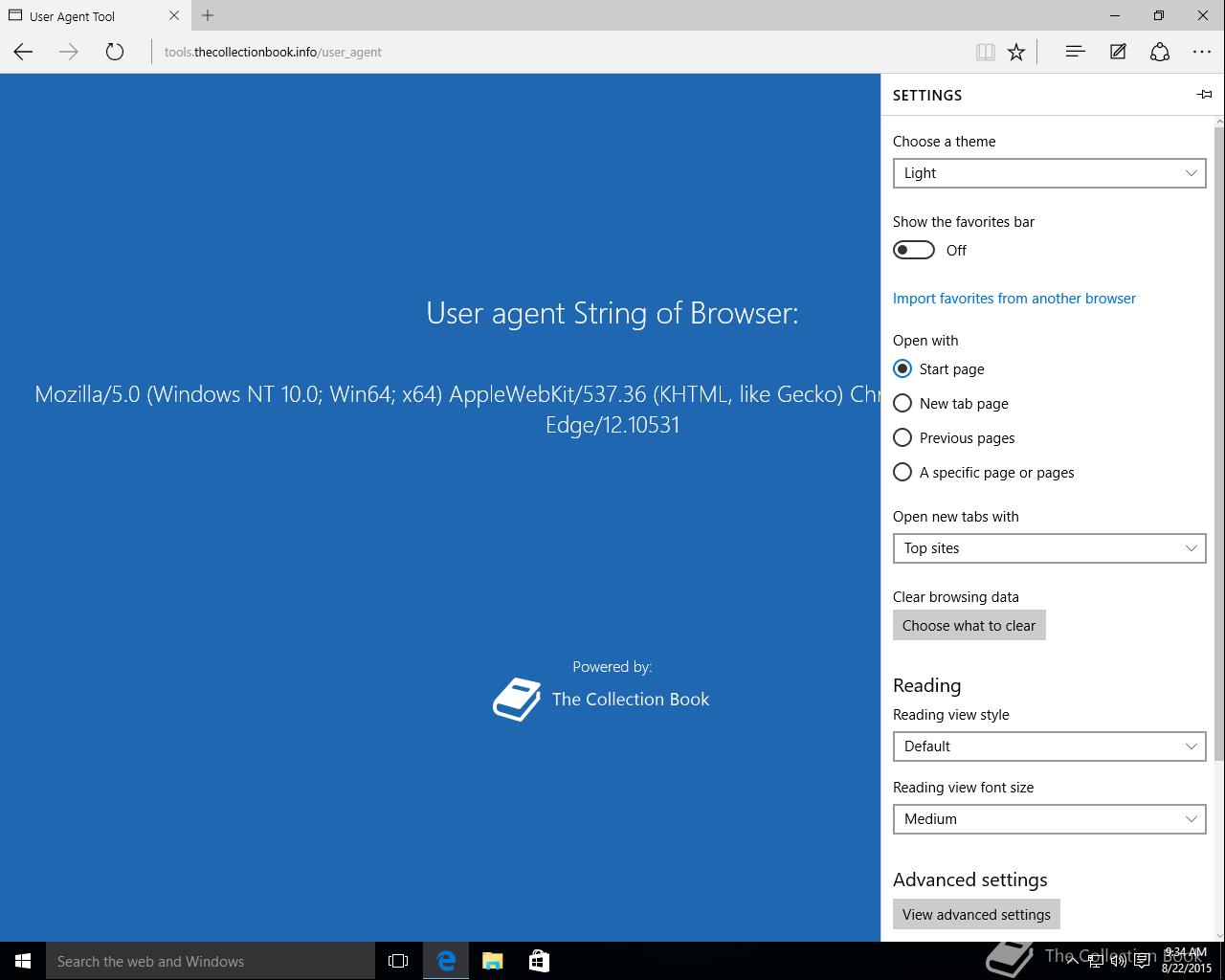Open Reading view font size dropdown

click(x=1049, y=819)
